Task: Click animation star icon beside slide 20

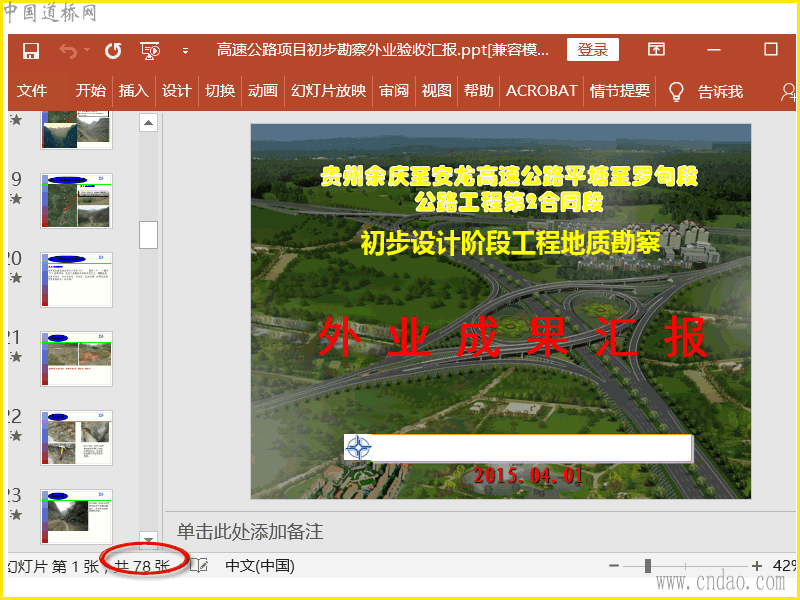Action: click(16, 278)
